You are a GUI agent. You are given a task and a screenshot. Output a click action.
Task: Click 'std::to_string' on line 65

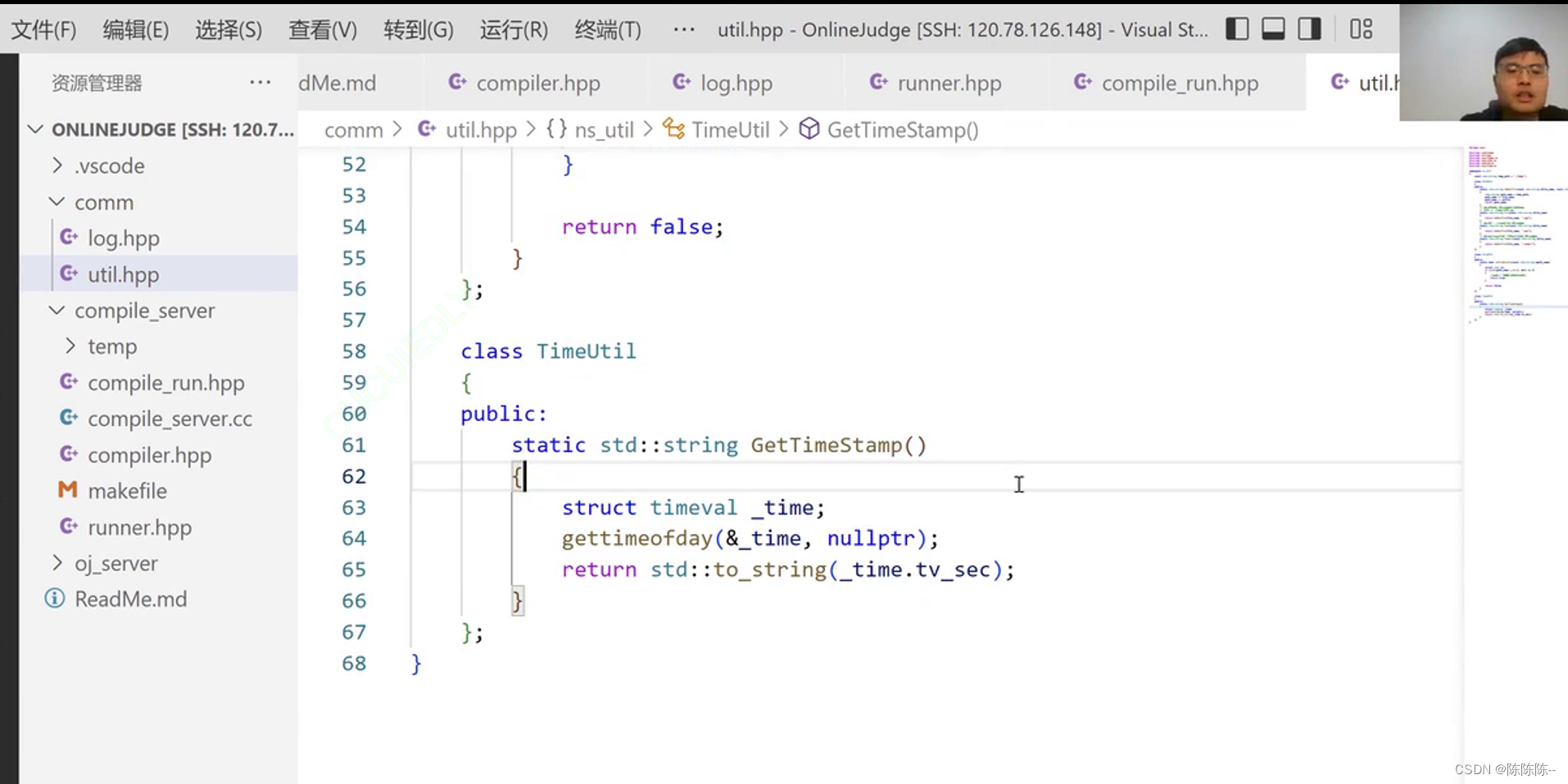coord(739,569)
